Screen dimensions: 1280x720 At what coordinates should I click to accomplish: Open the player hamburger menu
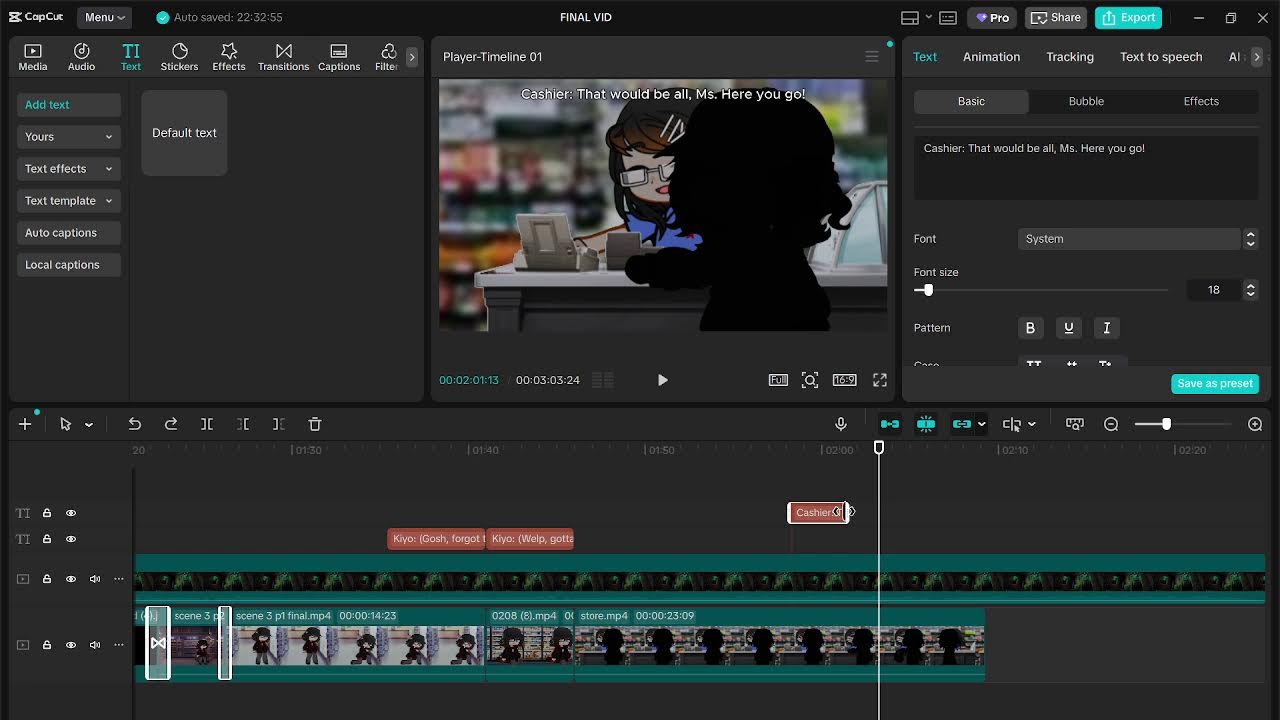click(x=872, y=57)
